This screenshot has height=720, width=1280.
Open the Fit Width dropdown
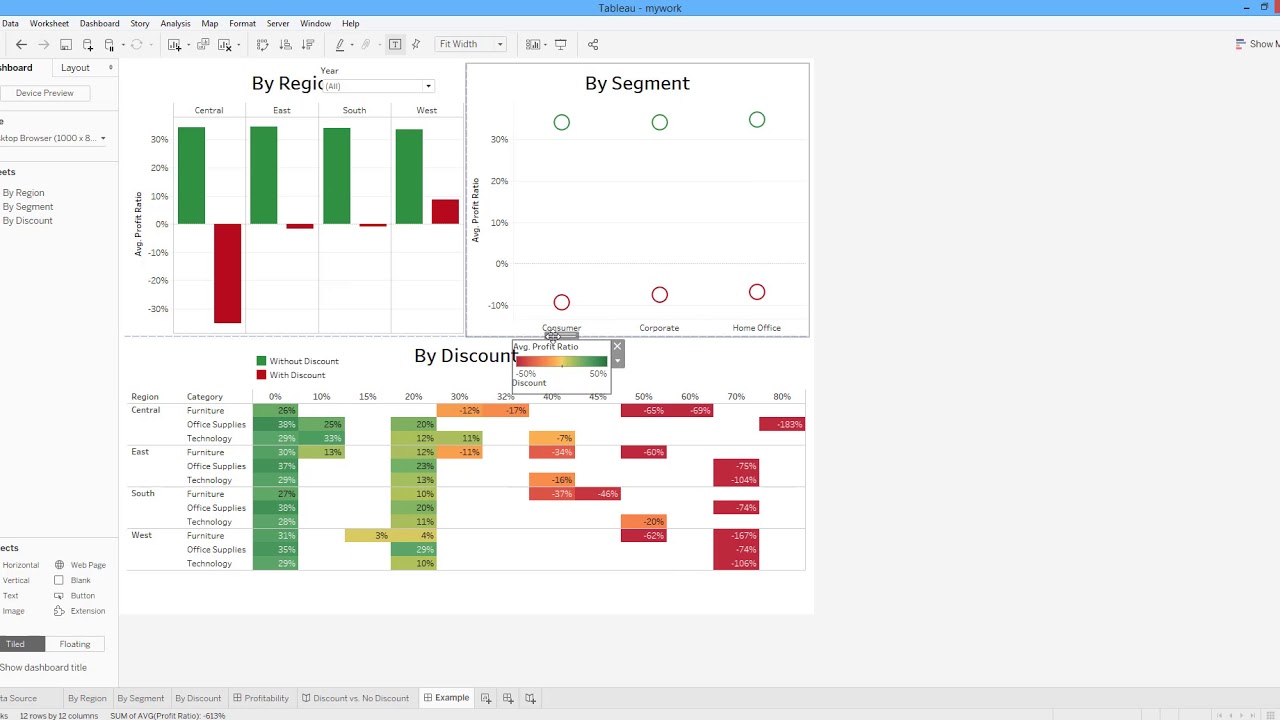tap(471, 44)
